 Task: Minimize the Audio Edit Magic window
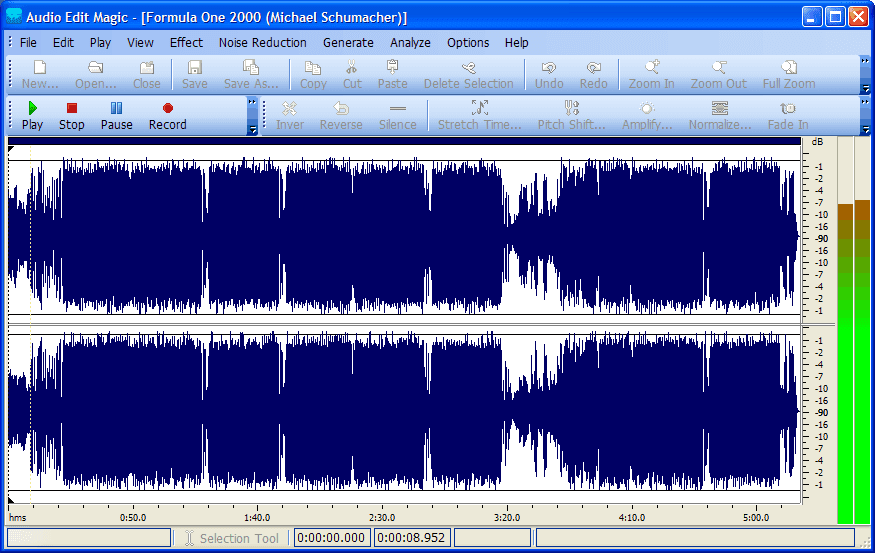click(812, 17)
